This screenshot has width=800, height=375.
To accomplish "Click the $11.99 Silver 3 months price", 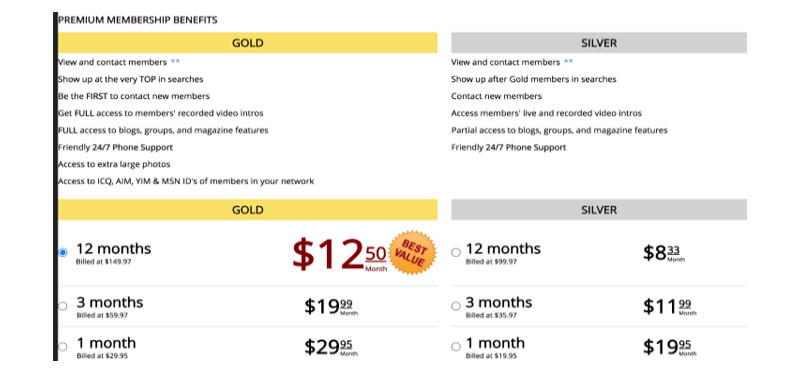I will pyautogui.click(x=669, y=307).
